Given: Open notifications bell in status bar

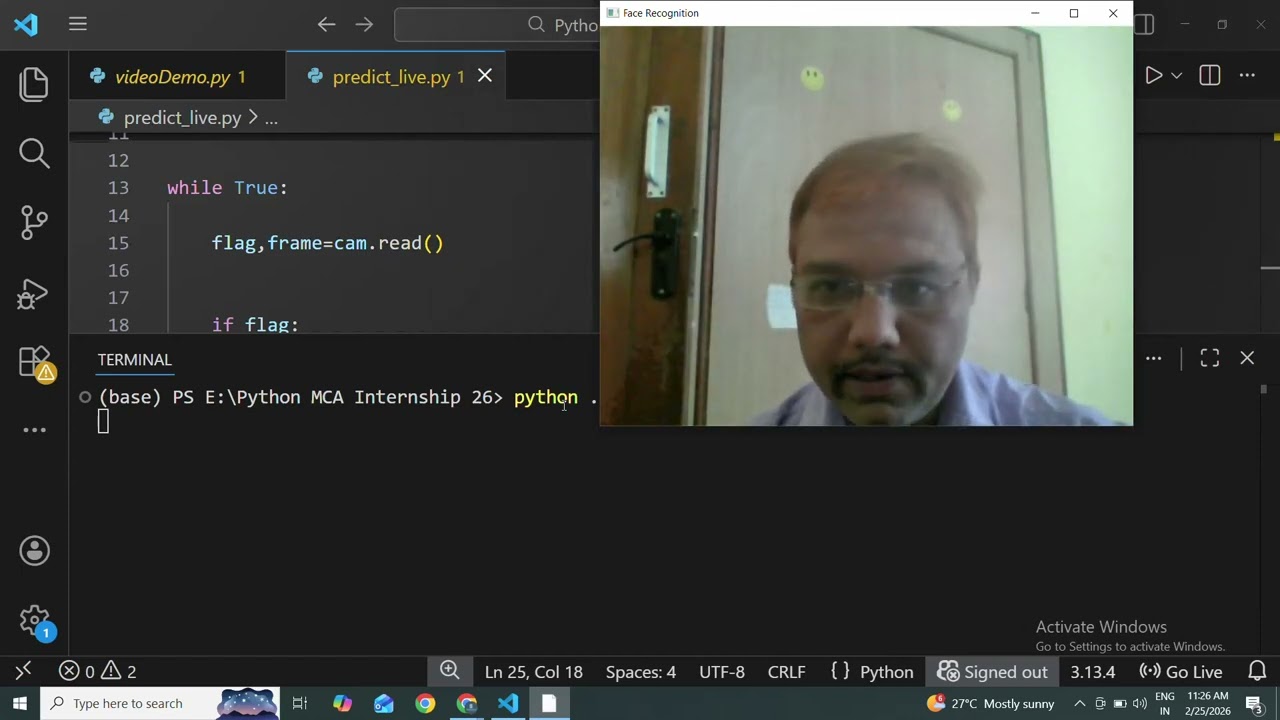Looking at the screenshot, I should pyautogui.click(x=1258, y=671).
